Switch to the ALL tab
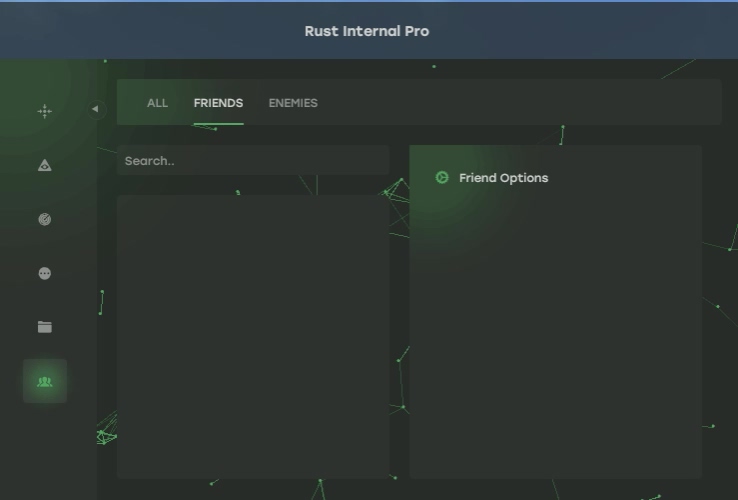738x500 pixels. tap(157, 103)
